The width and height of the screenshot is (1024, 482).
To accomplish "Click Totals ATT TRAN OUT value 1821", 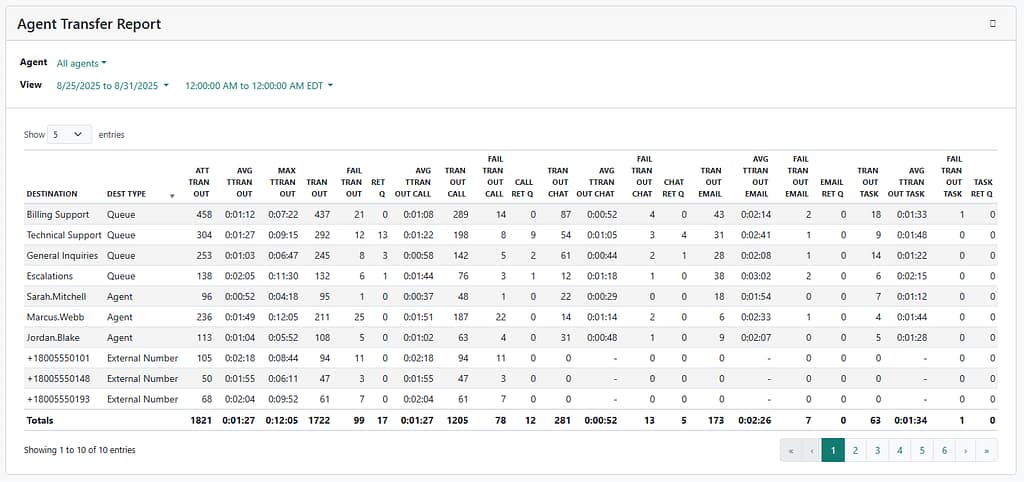I will coord(201,421).
